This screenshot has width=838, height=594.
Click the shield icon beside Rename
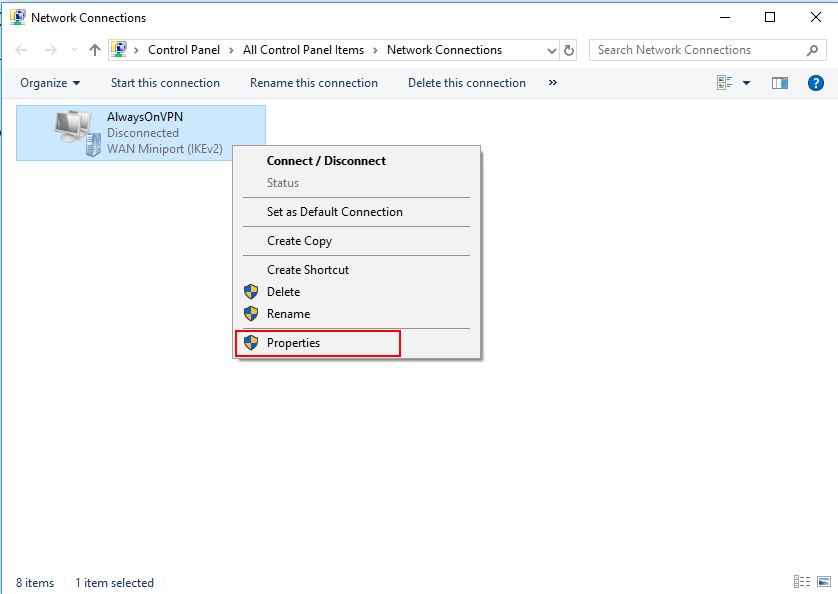click(x=251, y=314)
